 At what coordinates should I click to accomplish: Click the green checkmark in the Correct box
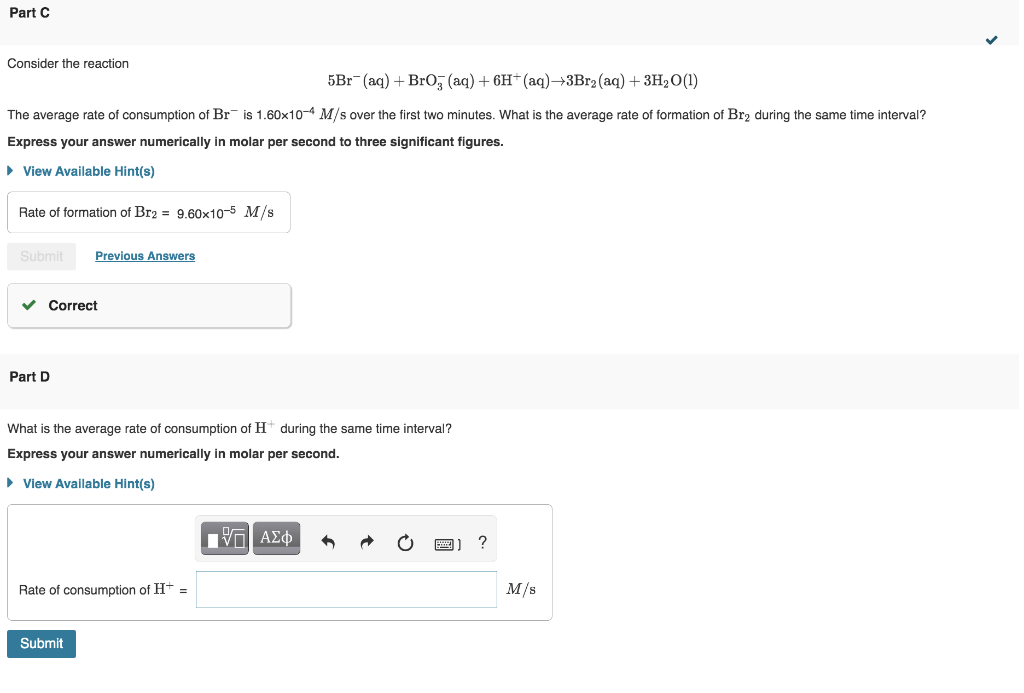29,305
